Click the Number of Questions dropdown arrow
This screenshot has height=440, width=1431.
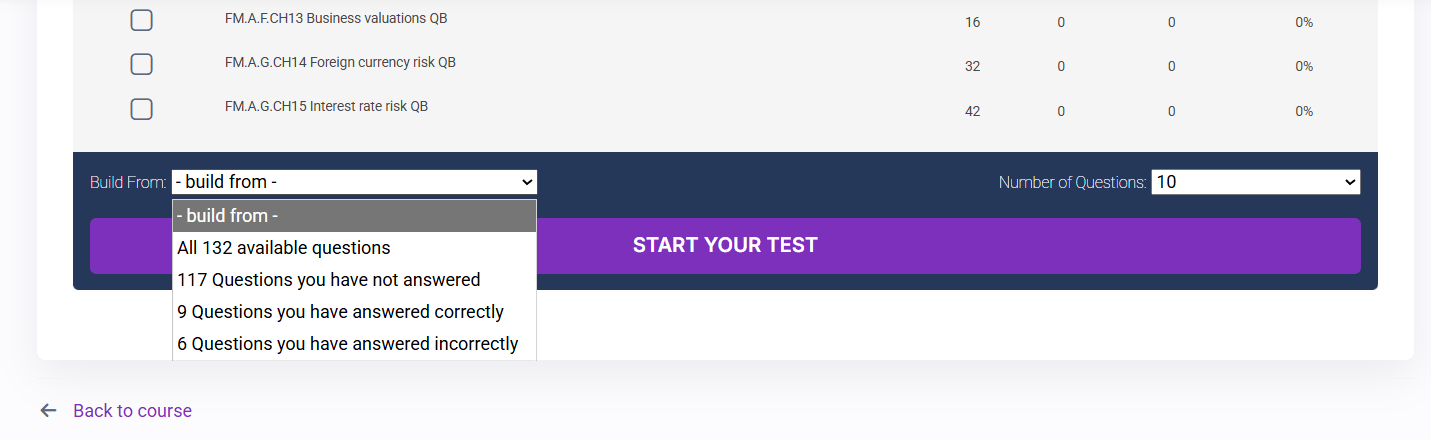pos(1351,182)
